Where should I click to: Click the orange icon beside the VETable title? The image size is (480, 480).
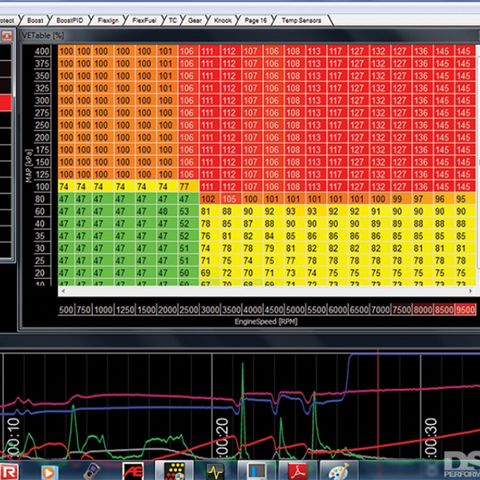(x=7, y=36)
